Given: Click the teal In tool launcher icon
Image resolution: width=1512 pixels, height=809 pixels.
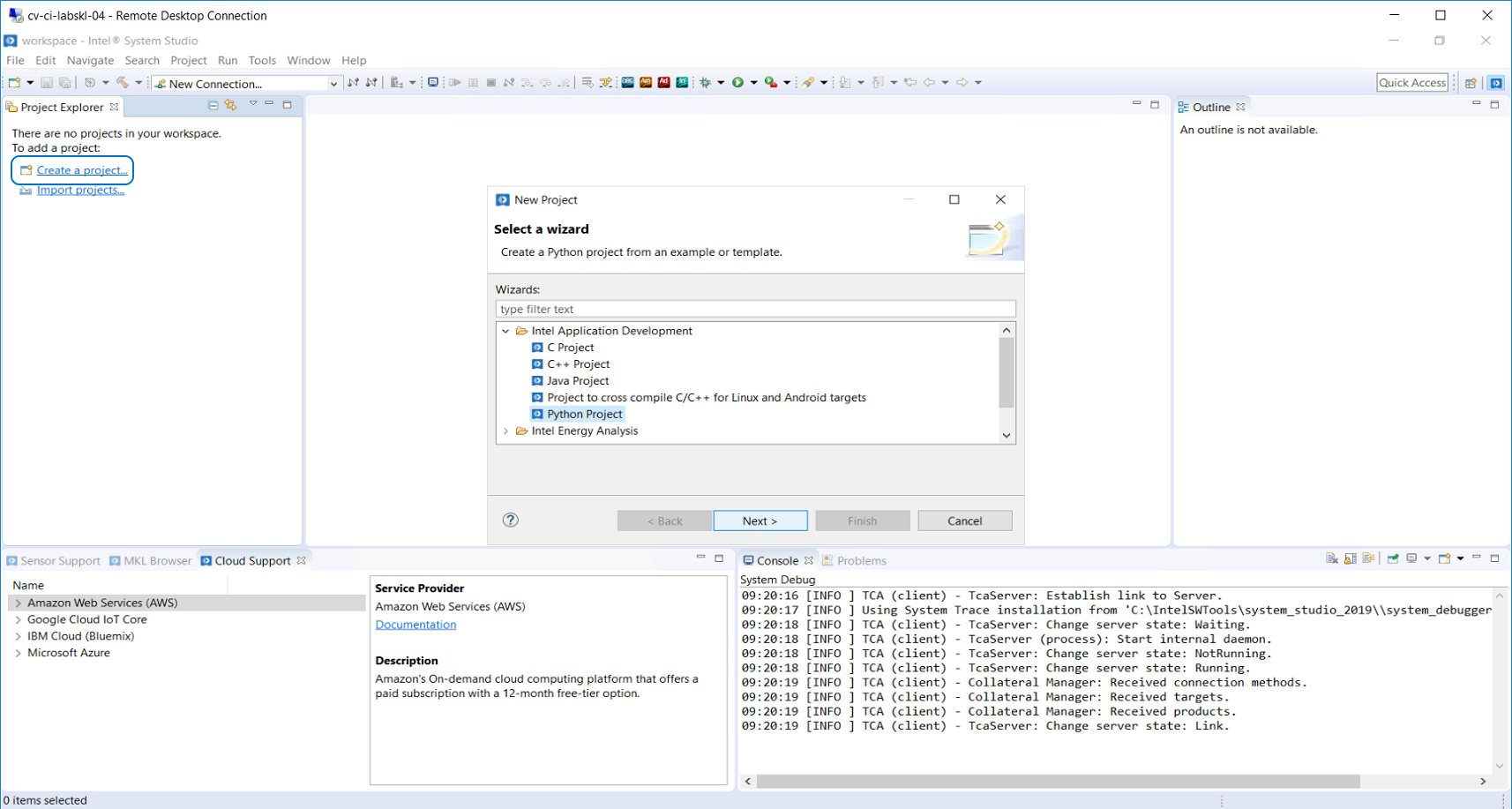Looking at the screenshot, I should [x=683, y=83].
